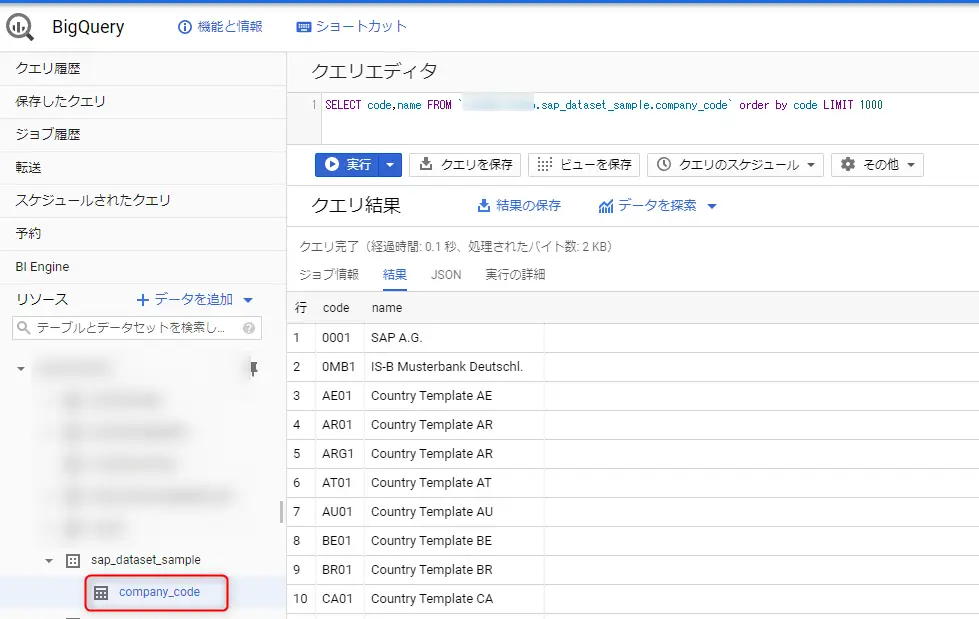Select the company_code table
This screenshot has width=979, height=619.
160,592
